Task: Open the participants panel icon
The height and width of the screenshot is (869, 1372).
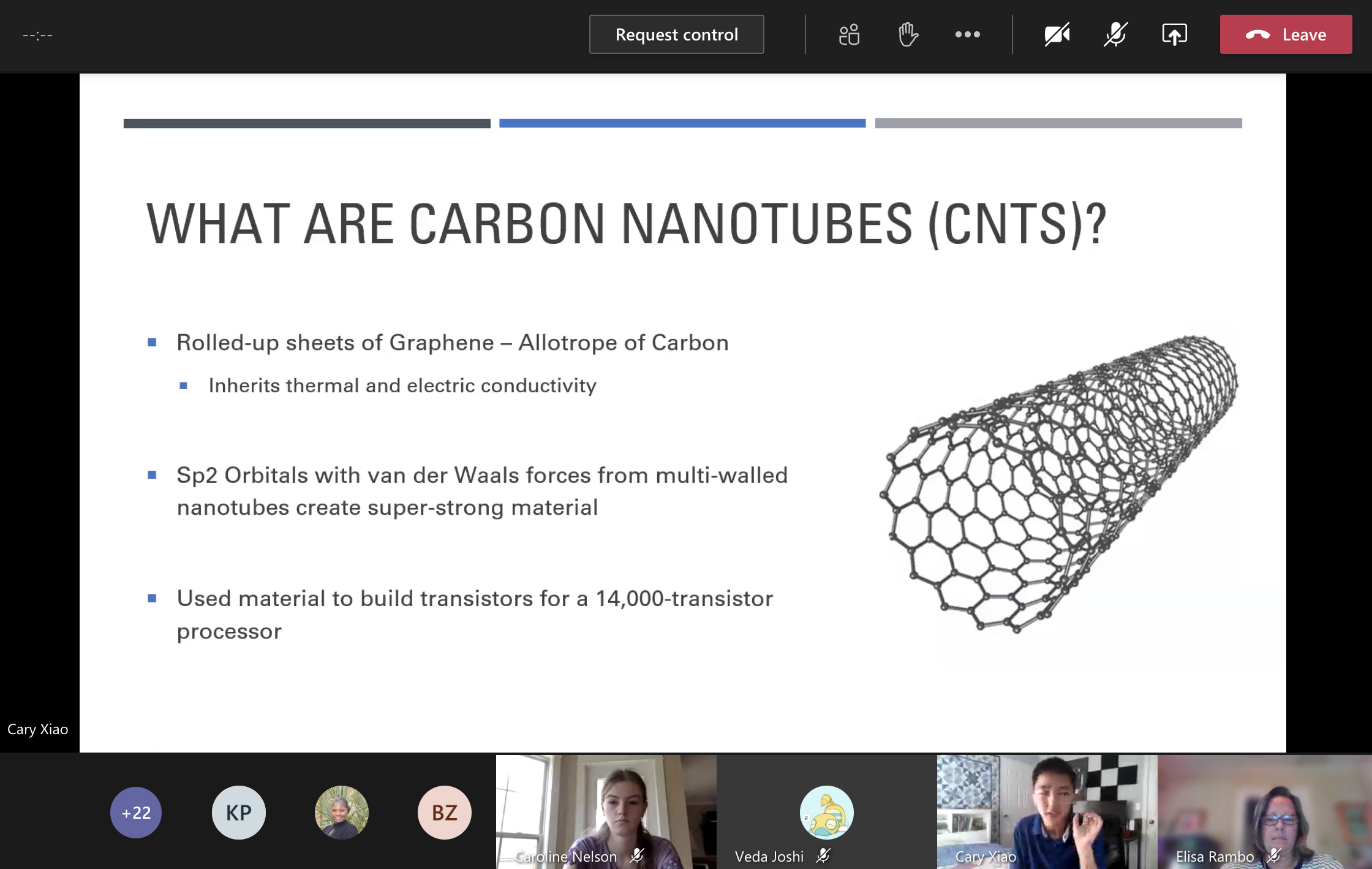Action: tap(849, 34)
